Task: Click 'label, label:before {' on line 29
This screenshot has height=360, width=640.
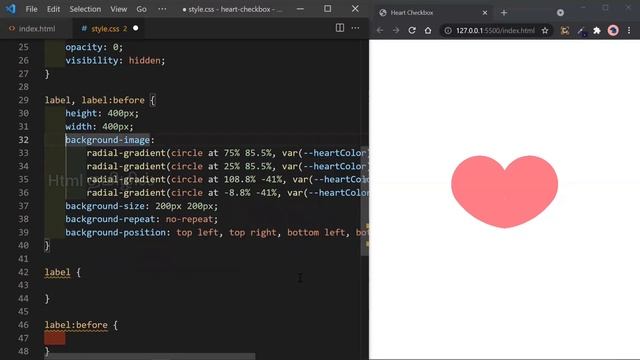Action: pos(100,100)
